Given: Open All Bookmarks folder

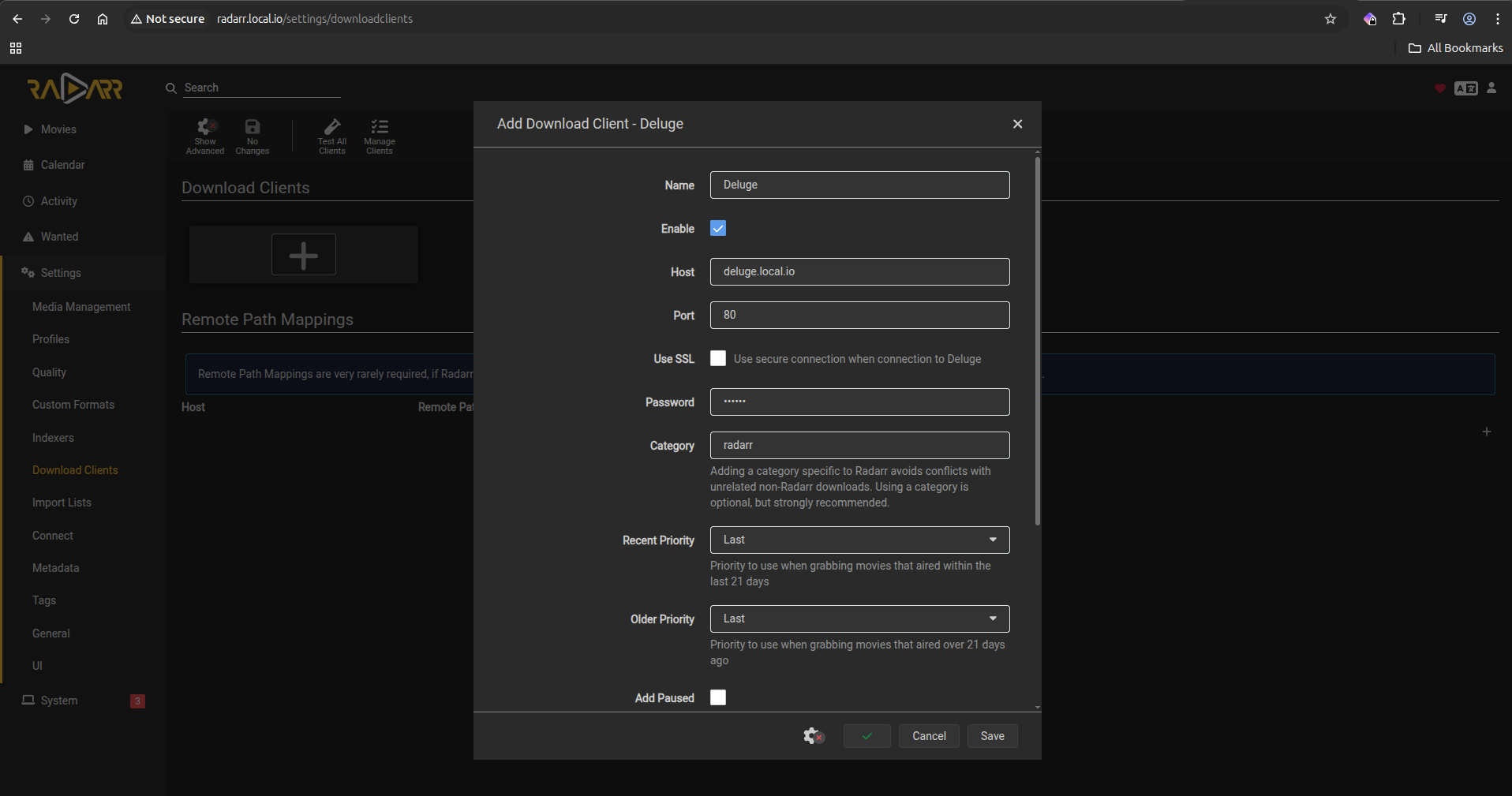Looking at the screenshot, I should click(x=1456, y=48).
